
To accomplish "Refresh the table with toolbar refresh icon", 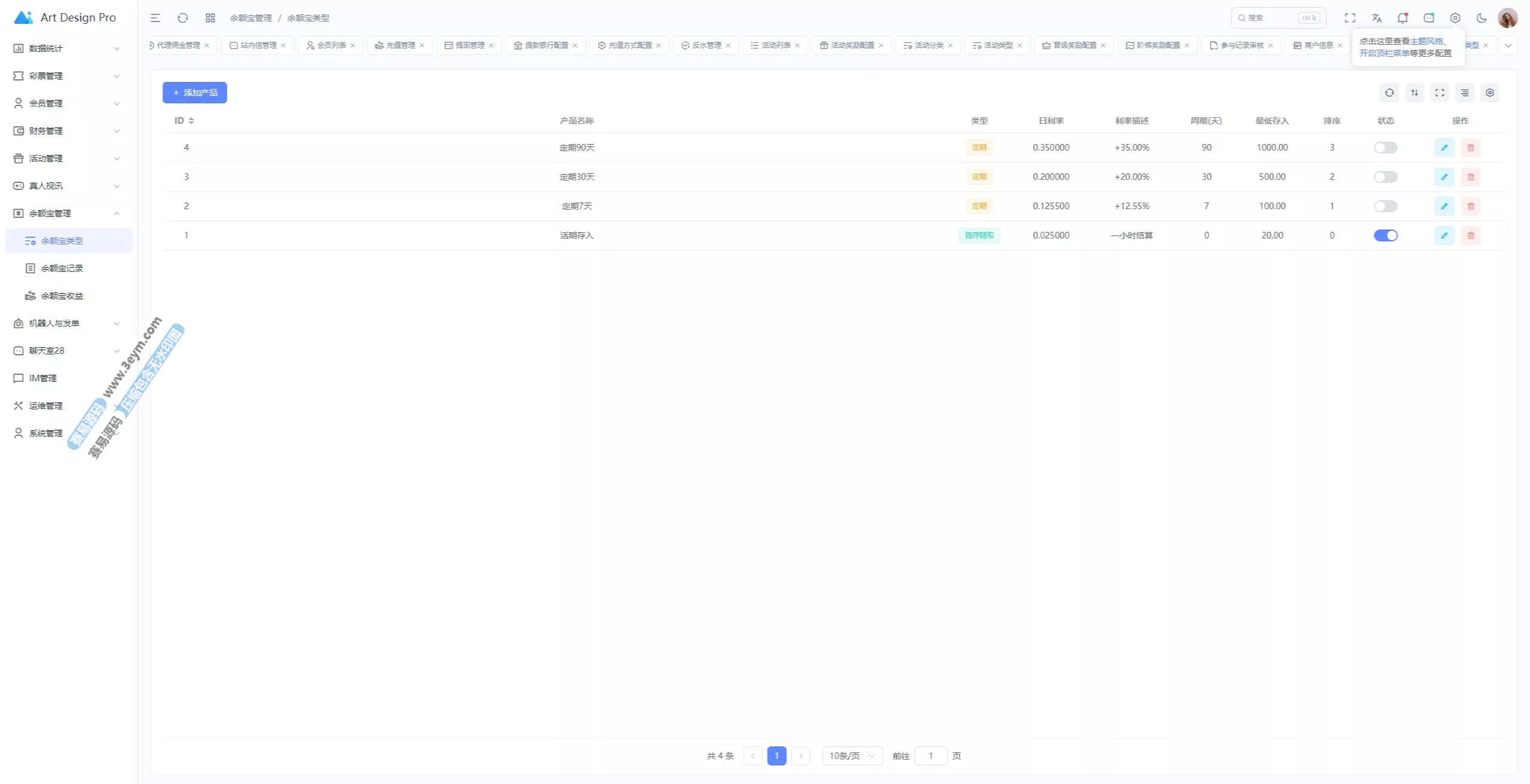I will 1389,93.
